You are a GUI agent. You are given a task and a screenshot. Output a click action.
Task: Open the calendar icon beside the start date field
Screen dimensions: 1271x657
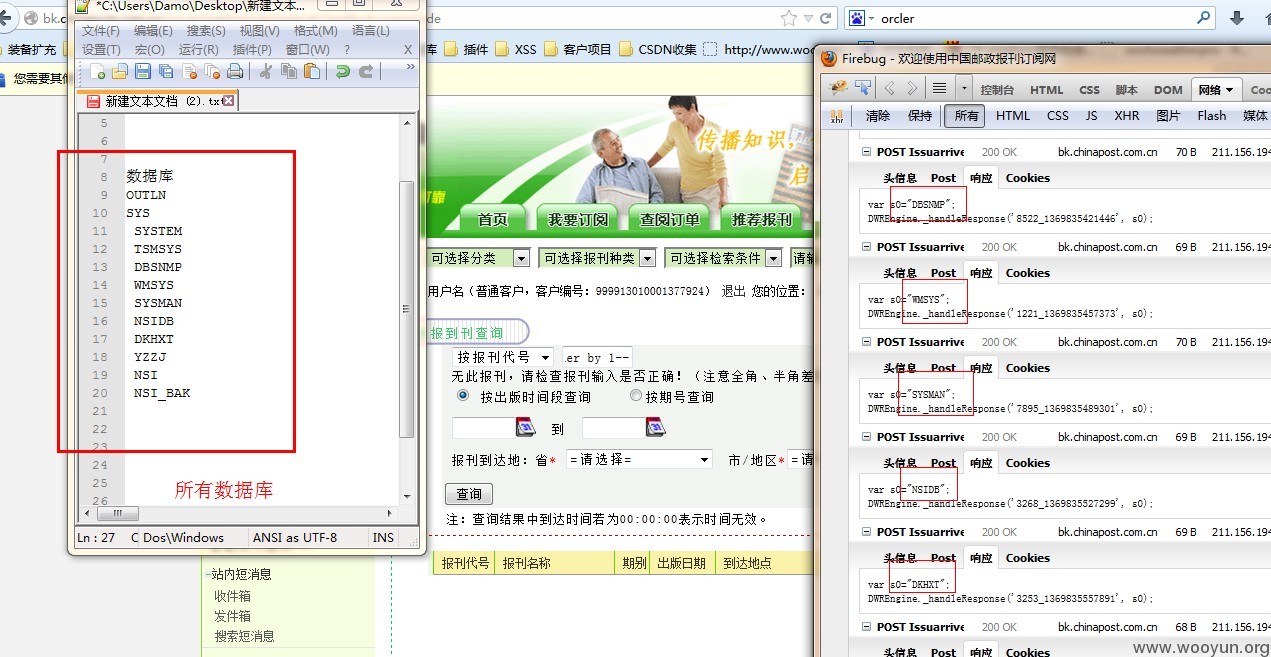click(x=526, y=428)
